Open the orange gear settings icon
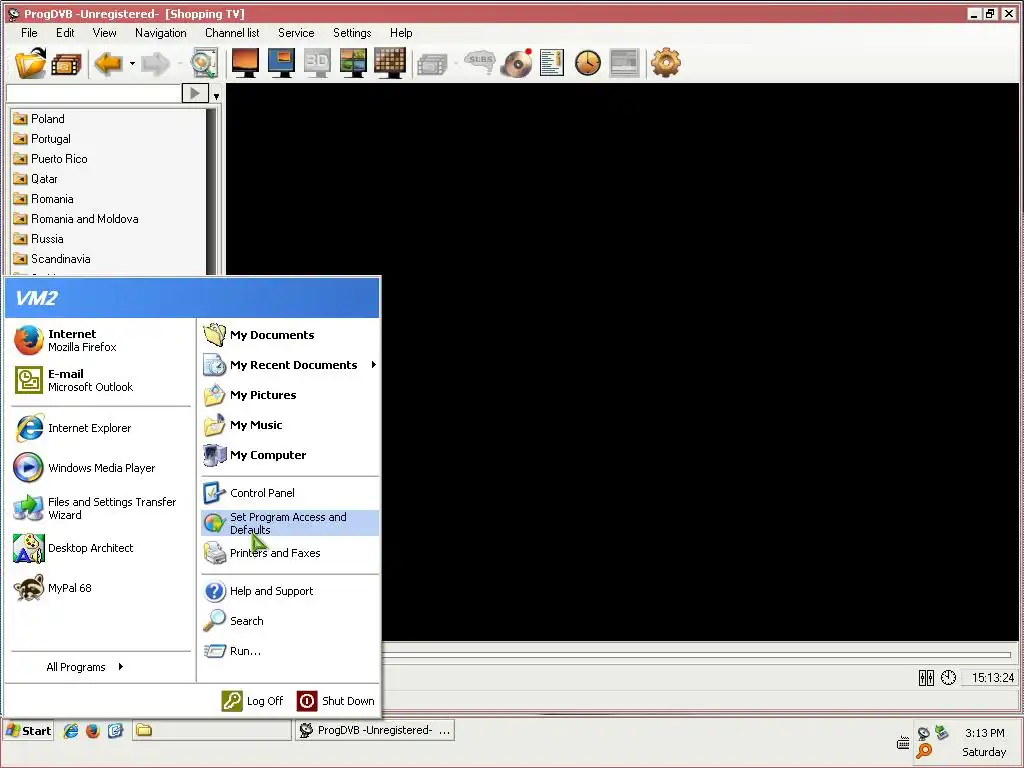Image resolution: width=1024 pixels, height=768 pixels. click(x=665, y=63)
